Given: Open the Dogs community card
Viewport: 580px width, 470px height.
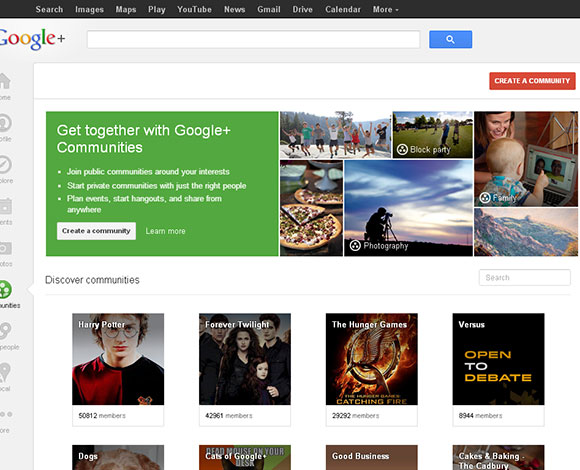Looking at the screenshot, I should 118,457.
